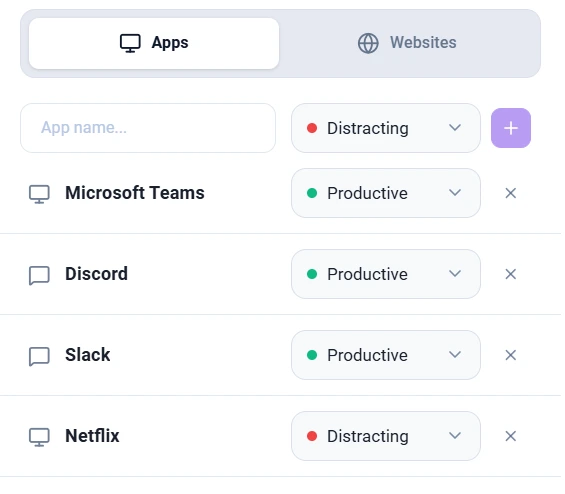Click the chat bubble icon beside Discord

pos(39,276)
